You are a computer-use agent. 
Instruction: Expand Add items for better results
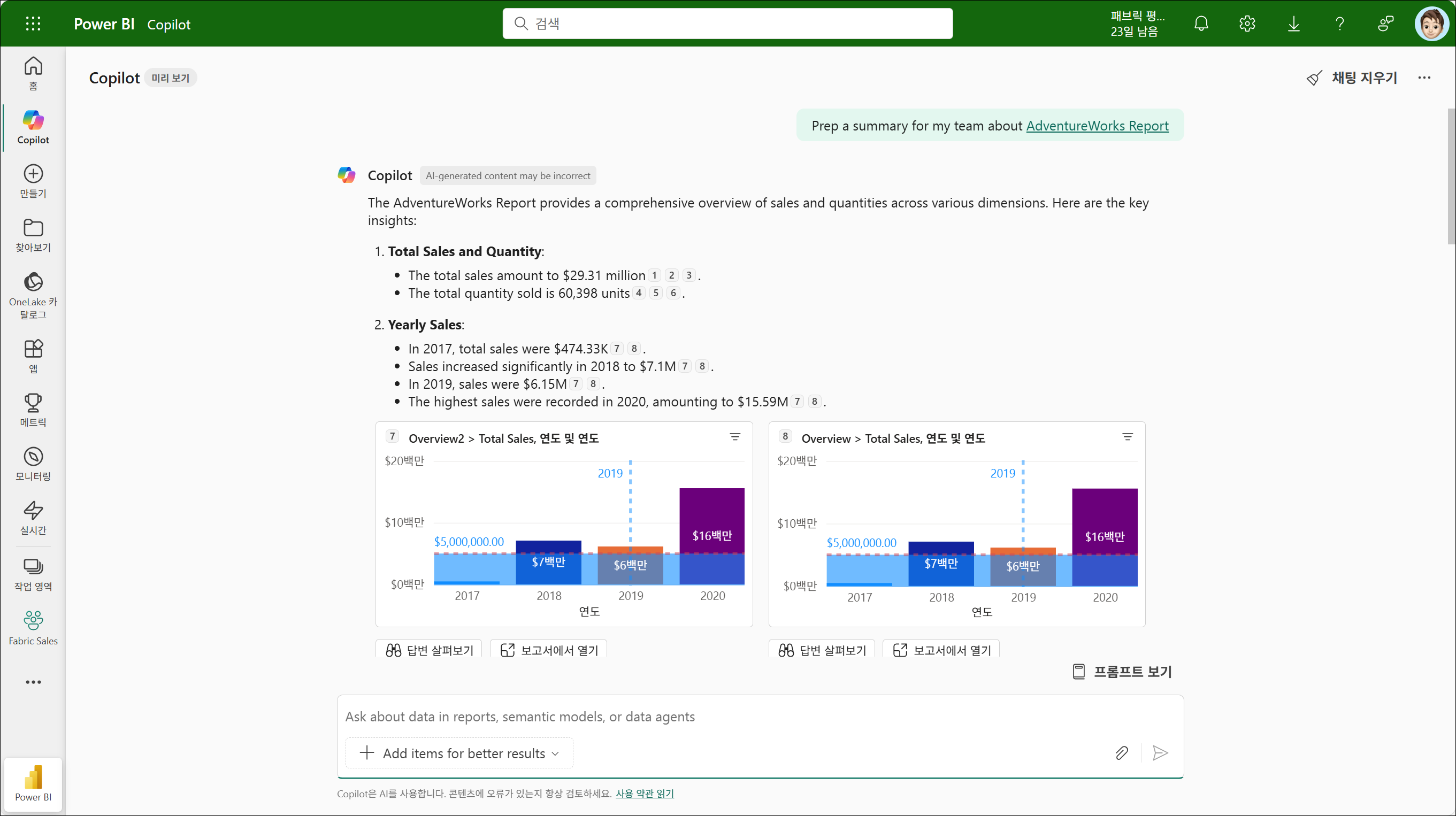click(459, 753)
